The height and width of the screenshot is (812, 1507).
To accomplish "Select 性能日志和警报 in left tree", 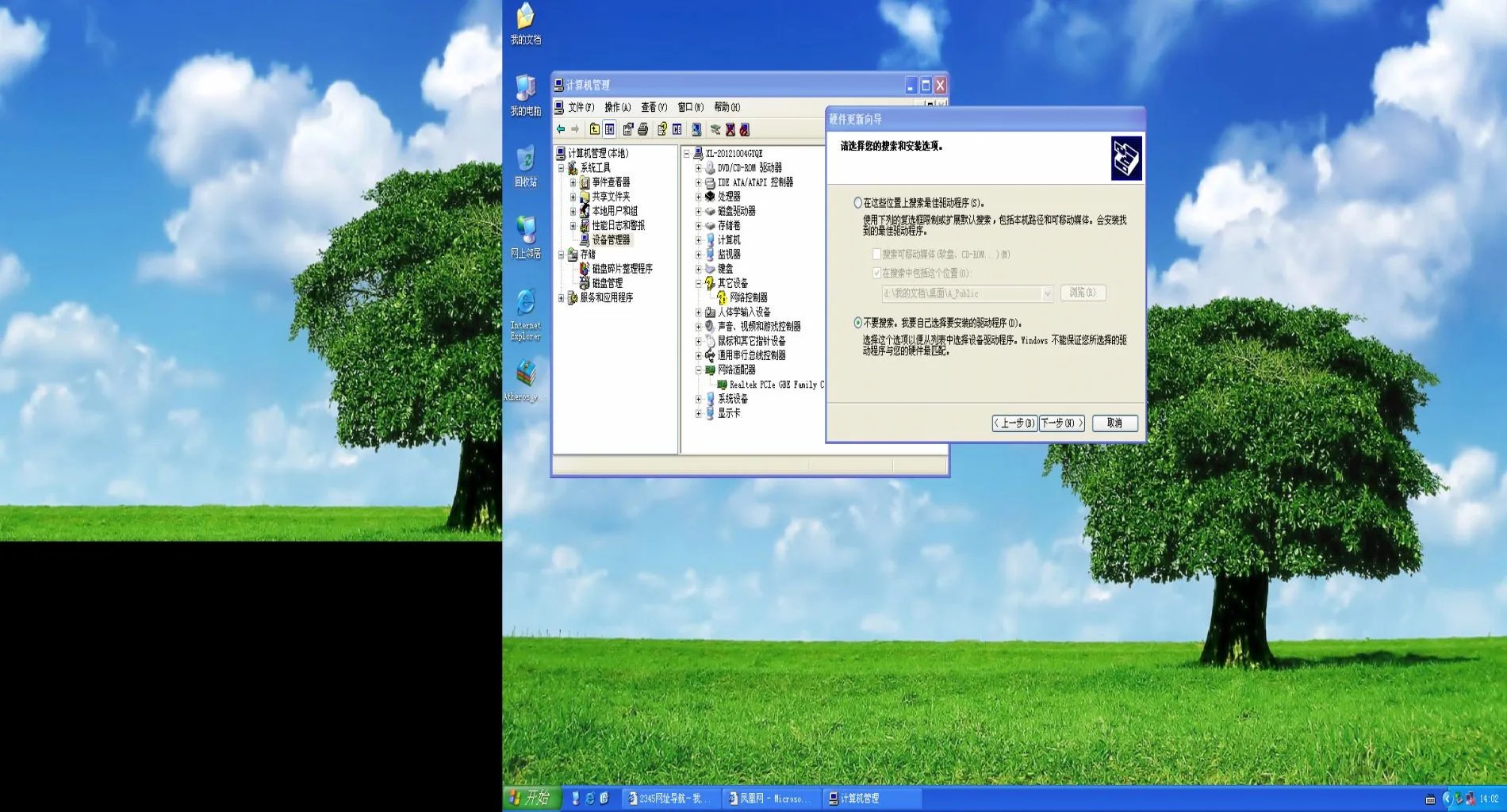I will (x=619, y=225).
